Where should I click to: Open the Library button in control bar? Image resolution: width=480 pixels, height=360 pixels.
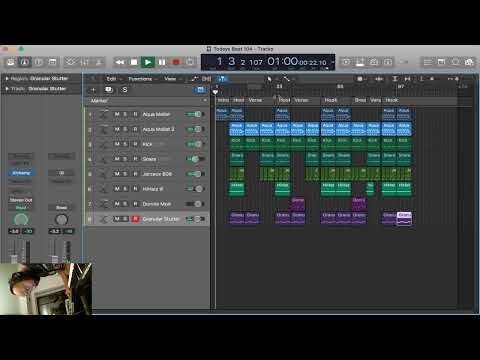(x=11, y=62)
